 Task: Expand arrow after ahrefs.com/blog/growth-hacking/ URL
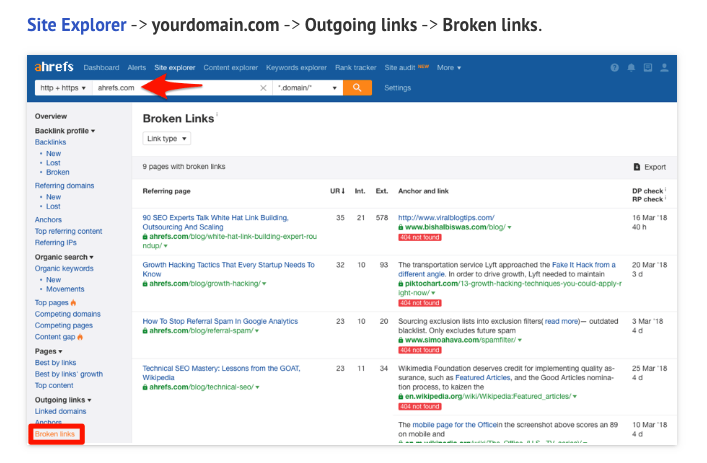tap(264, 284)
